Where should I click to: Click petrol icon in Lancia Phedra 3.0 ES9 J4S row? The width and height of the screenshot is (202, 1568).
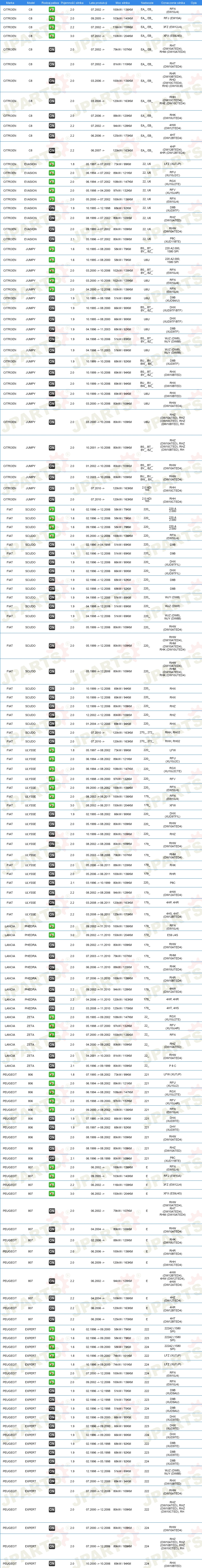point(52,935)
